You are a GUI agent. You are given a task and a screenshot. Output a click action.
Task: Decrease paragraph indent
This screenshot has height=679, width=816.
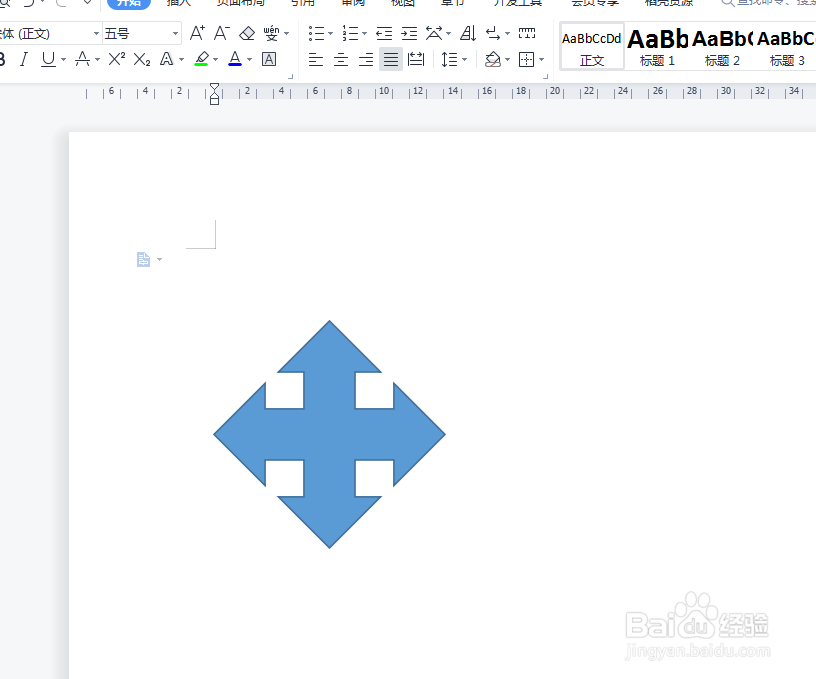[384, 34]
